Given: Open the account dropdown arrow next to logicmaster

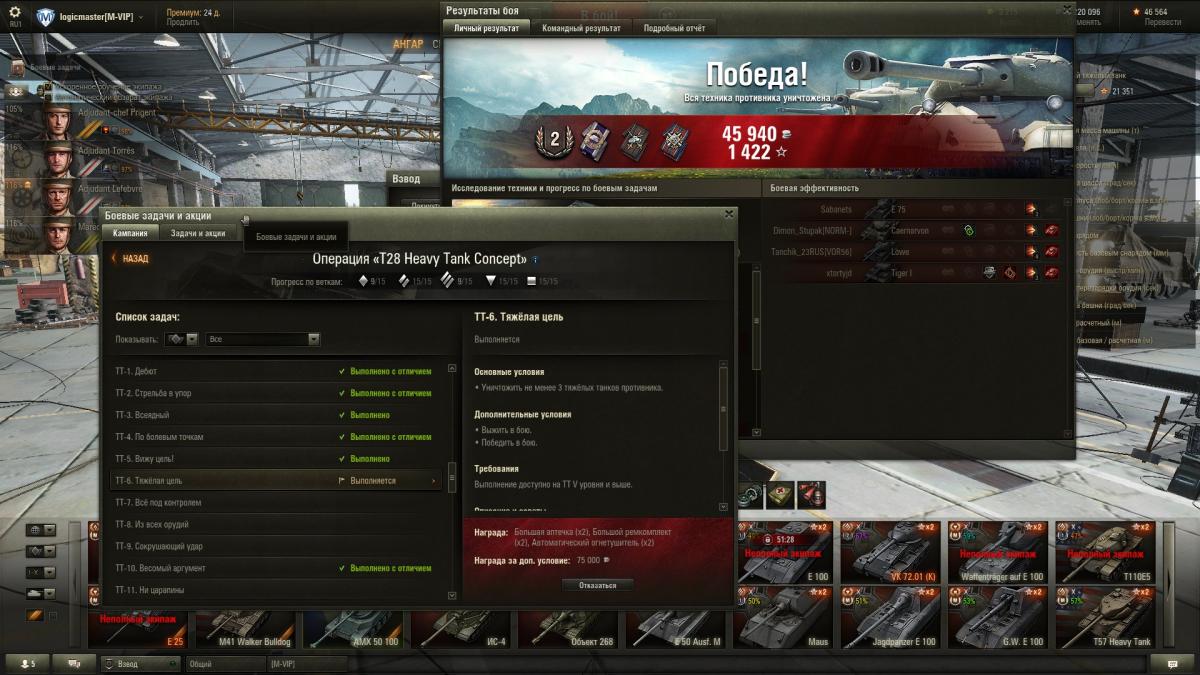Looking at the screenshot, I should click(x=141, y=17).
